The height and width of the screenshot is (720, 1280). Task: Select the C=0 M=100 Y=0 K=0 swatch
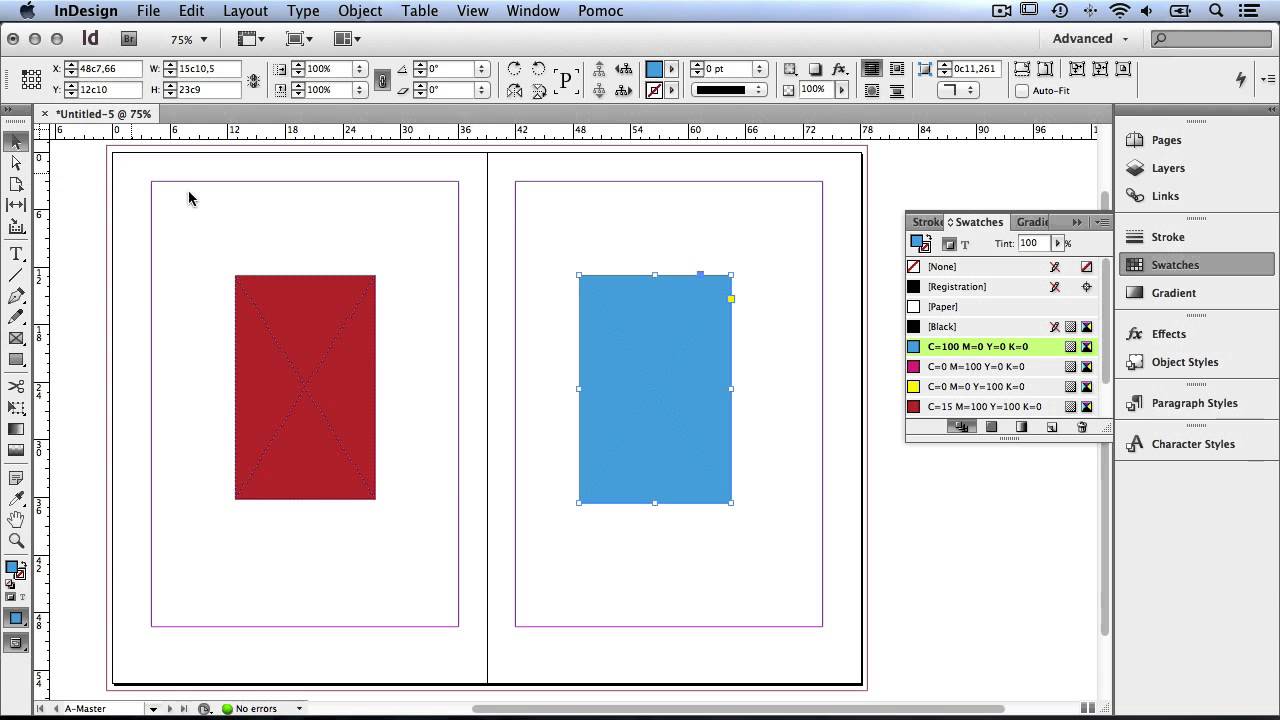pyautogui.click(x=1001, y=367)
